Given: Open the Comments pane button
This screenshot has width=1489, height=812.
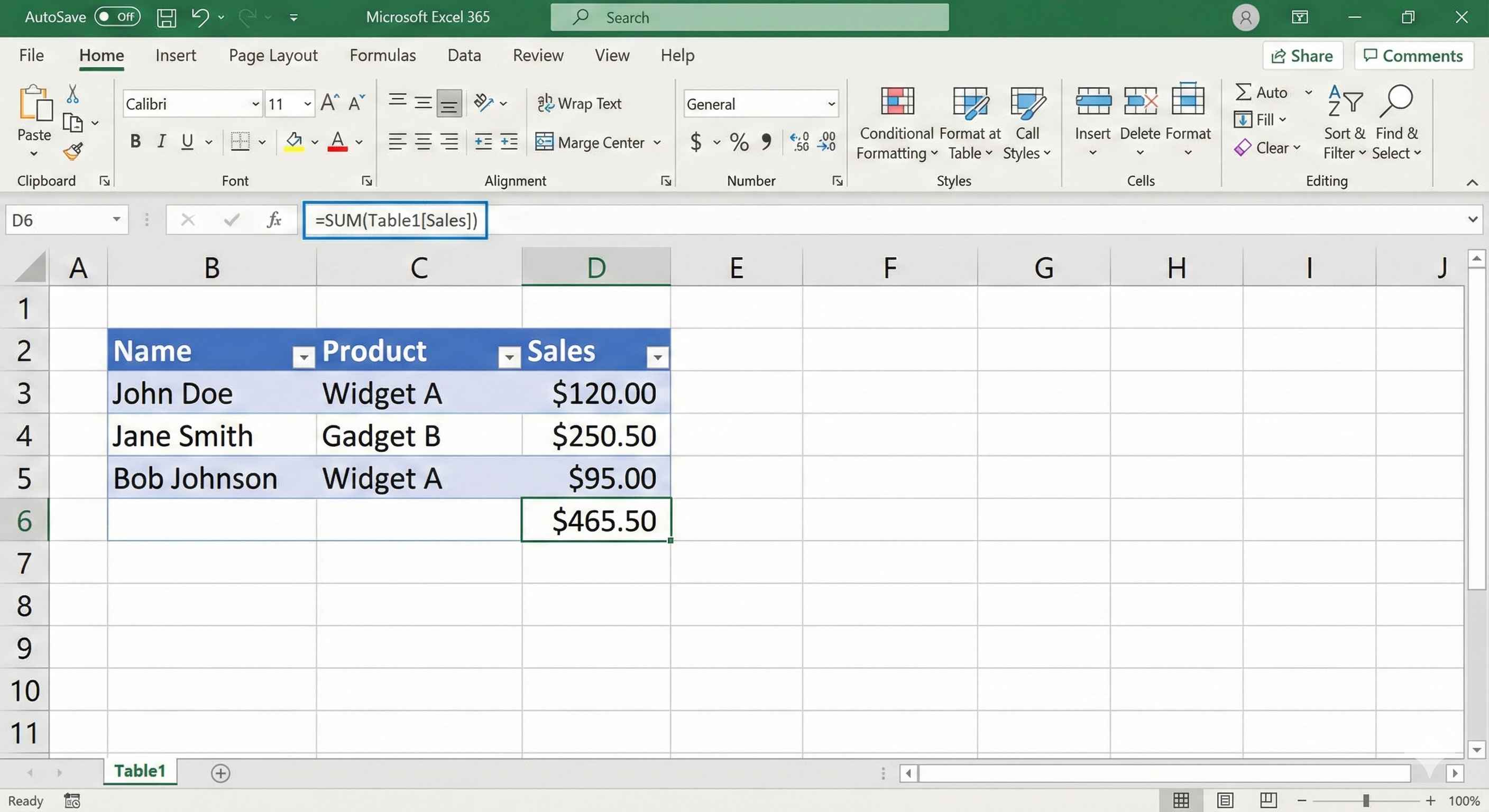Looking at the screenshot, I should pos(1413,56).
